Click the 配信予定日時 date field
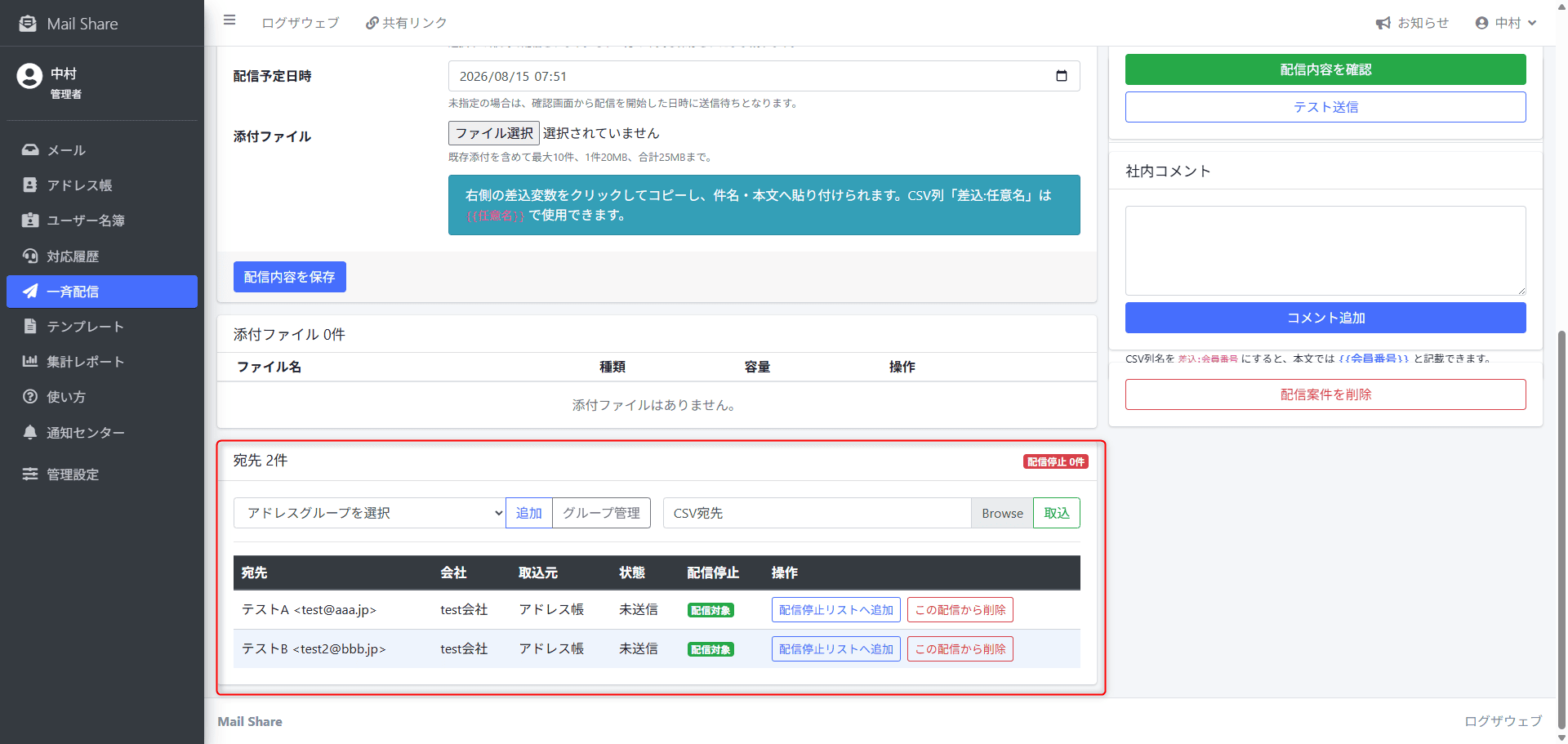 [x=764, y=76]
